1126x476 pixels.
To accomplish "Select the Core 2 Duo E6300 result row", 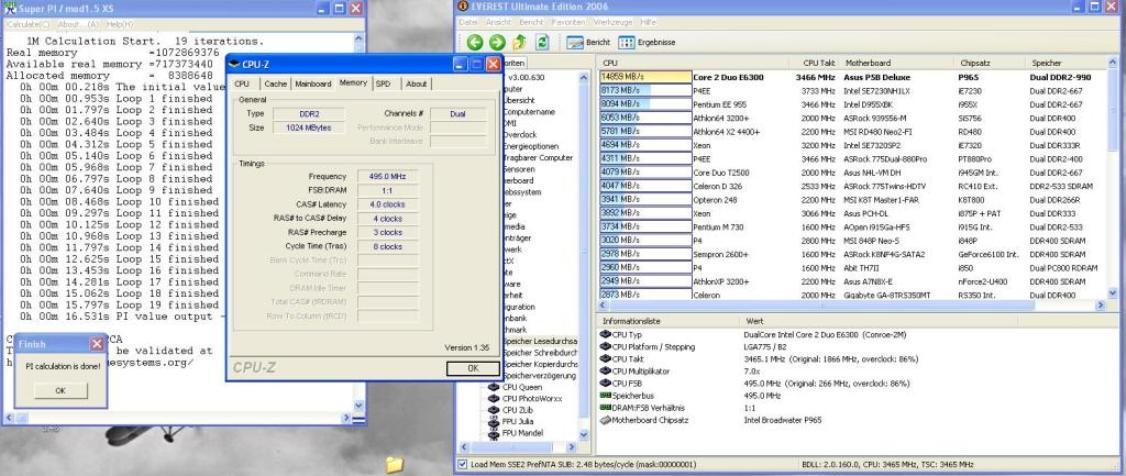I will tap(853, 77).
